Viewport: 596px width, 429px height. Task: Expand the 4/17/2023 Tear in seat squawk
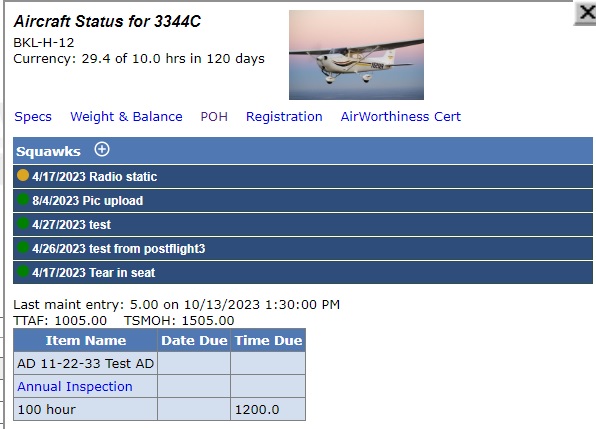(x=303, y=272)
